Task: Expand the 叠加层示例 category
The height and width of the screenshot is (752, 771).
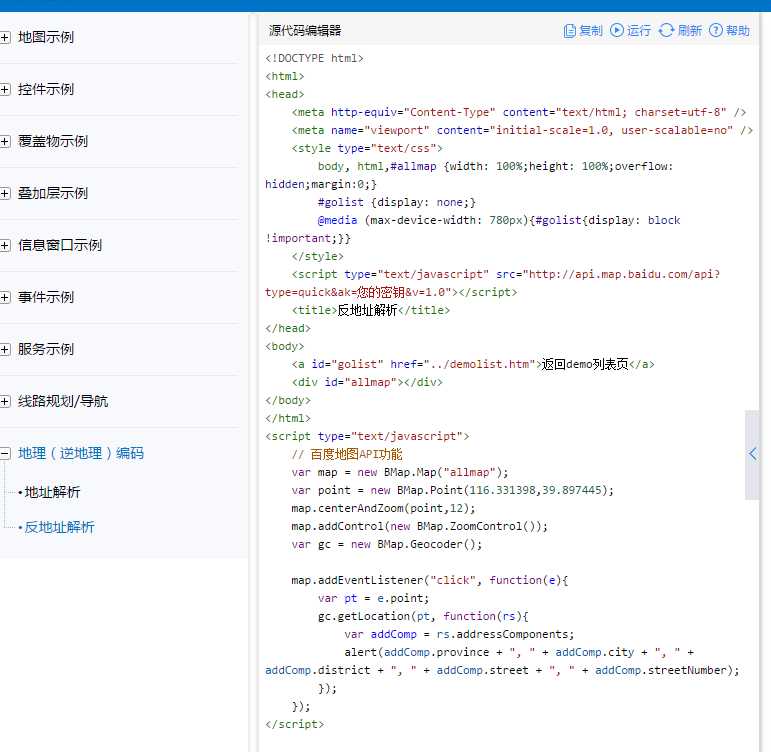Action: click(x=5, y=193)
